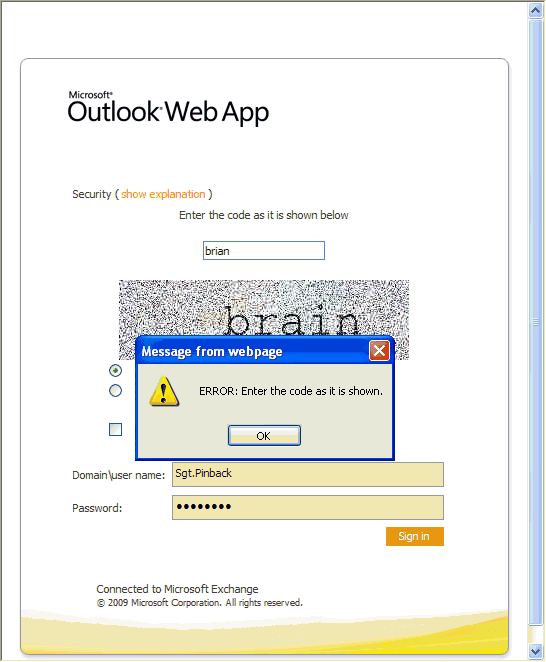Click the ERROR message text
This screenshot has height=662, width=546.
coord(291,391)
